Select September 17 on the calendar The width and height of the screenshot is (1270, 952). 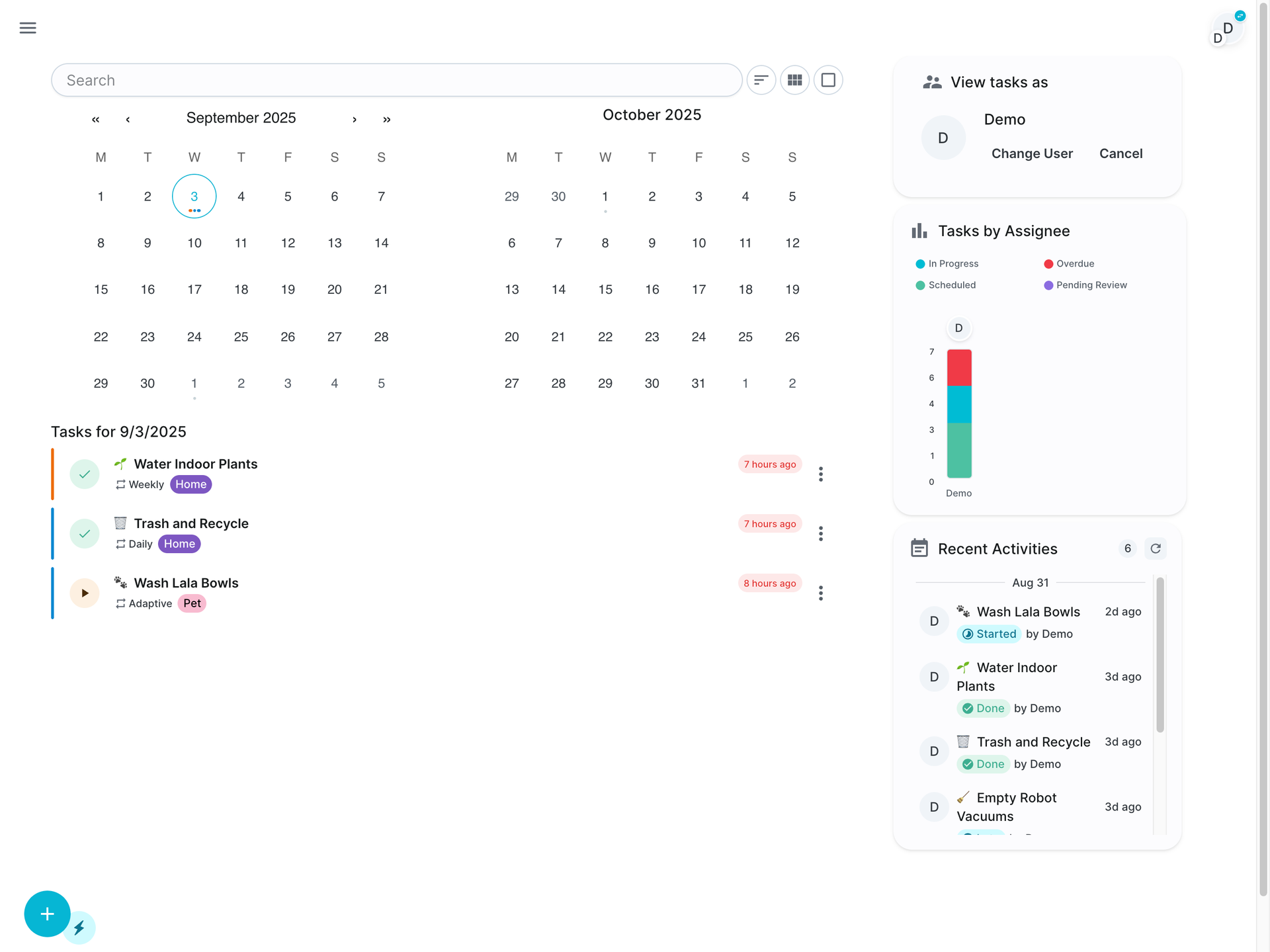point(194,289)
